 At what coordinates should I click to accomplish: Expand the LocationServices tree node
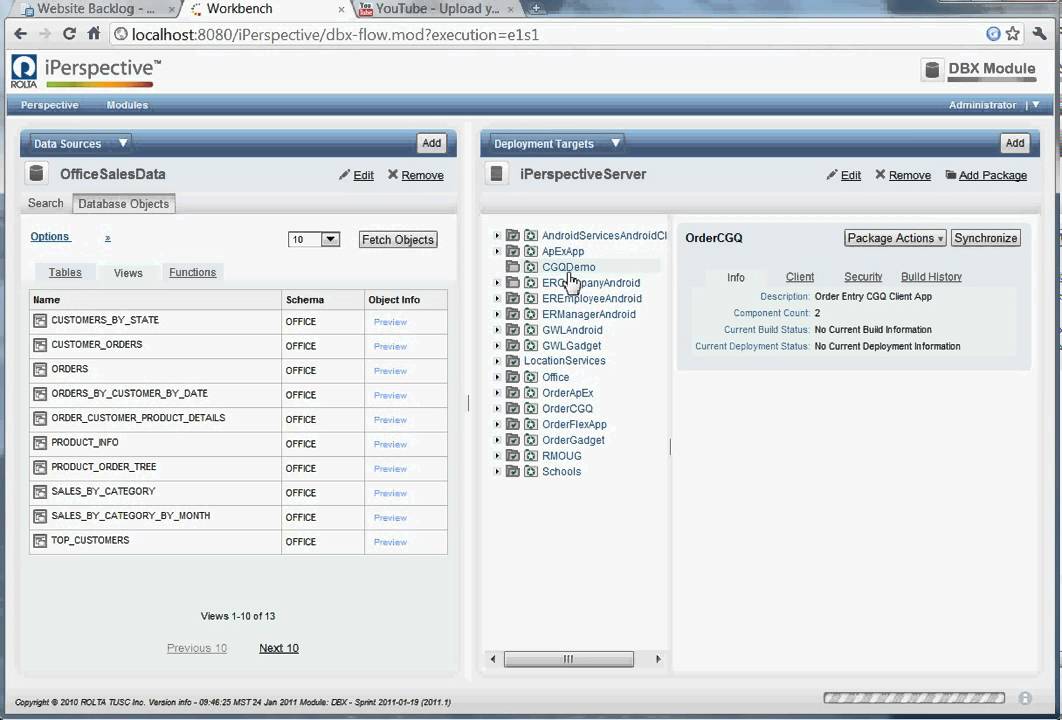tap(497, 361)
